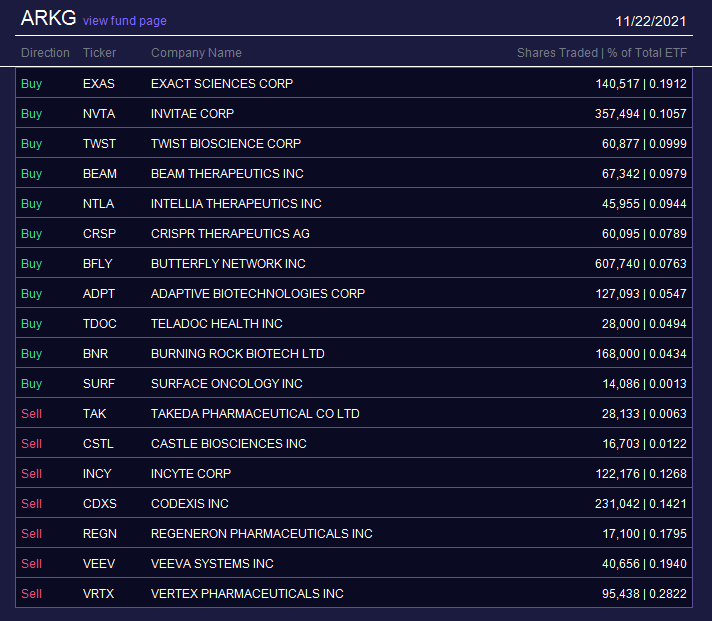712x621 pixels.
Task: Select the SURF ticker cell
Action: pos(99,383)
